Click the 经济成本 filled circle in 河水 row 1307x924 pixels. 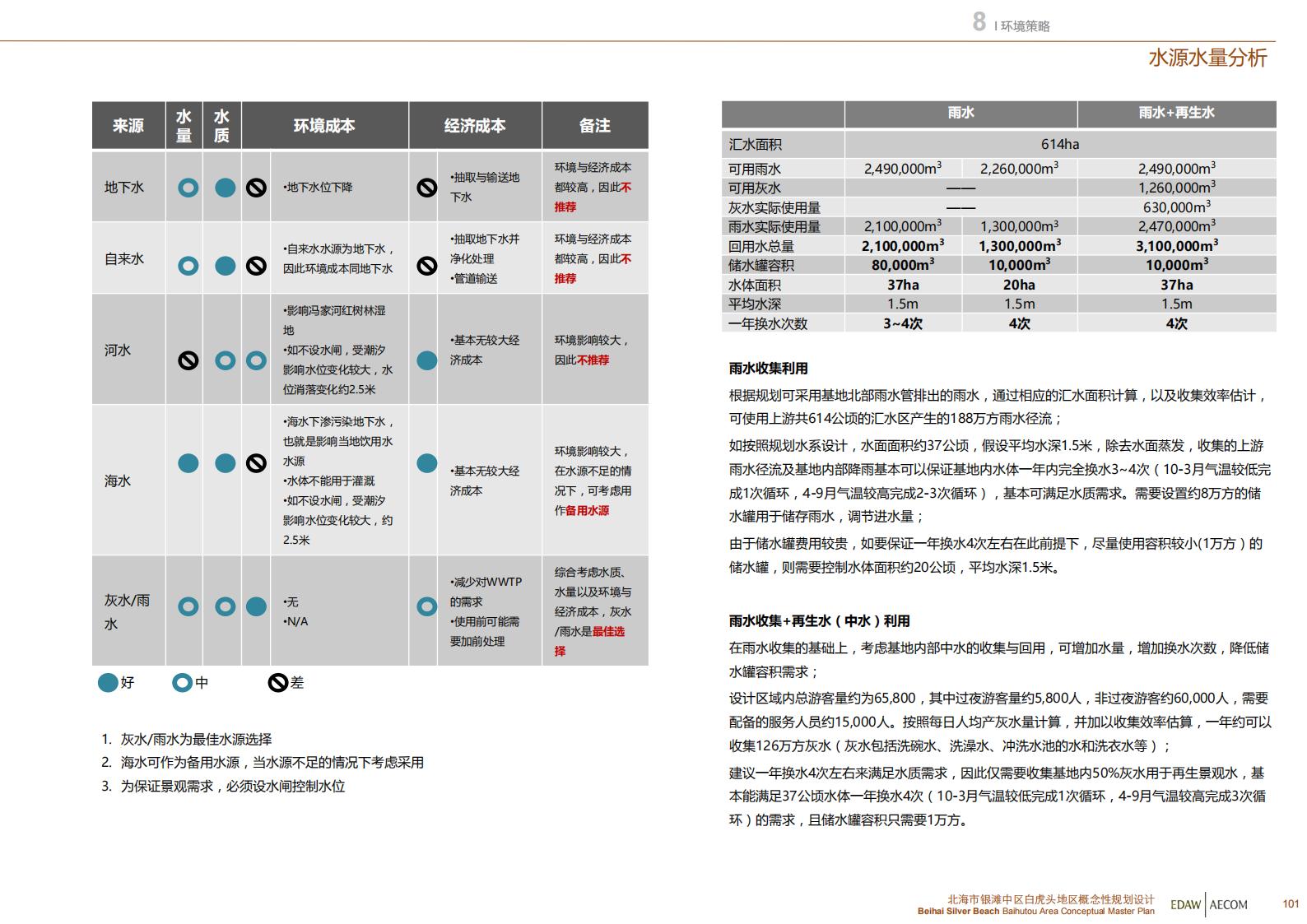point(426,360)
